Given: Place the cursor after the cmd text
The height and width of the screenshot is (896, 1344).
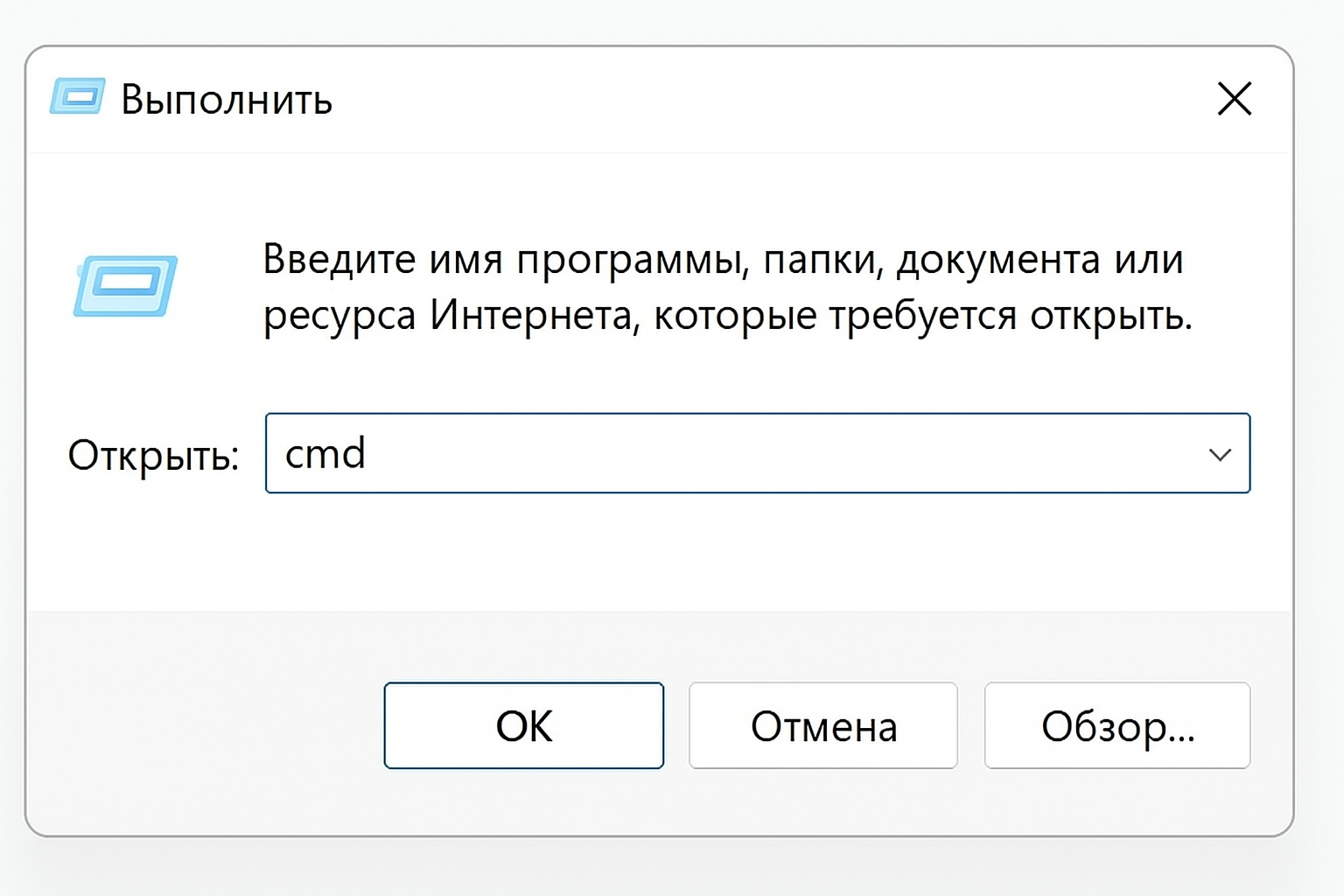Looking at the screenshot, I should coord(372,453).
